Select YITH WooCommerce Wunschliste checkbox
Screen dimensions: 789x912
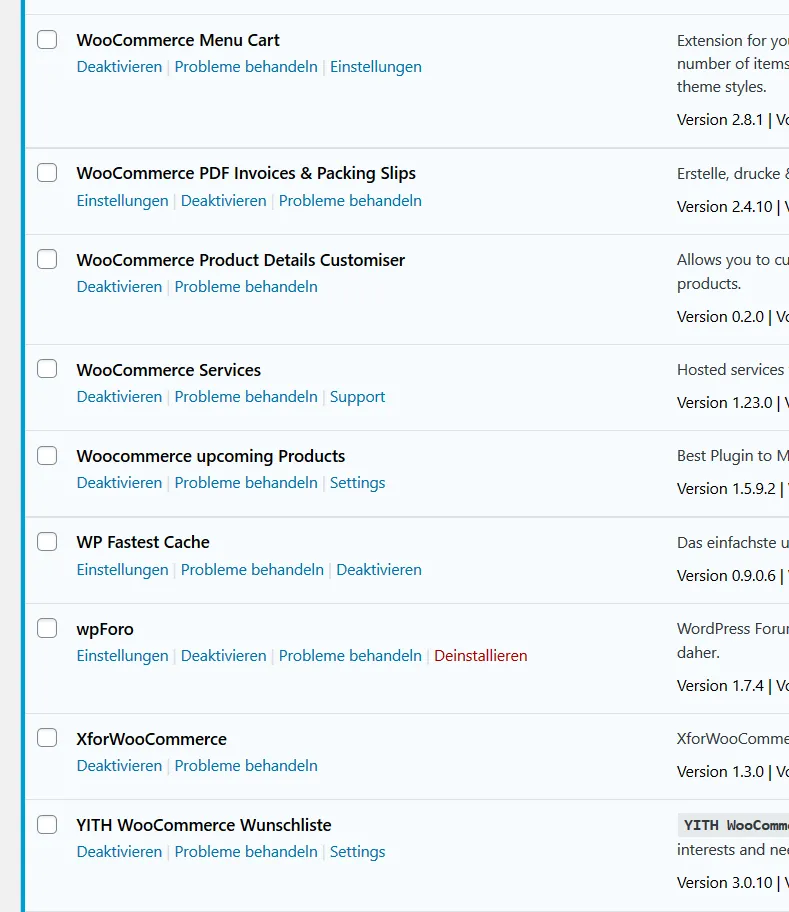[x=47, y=825]
